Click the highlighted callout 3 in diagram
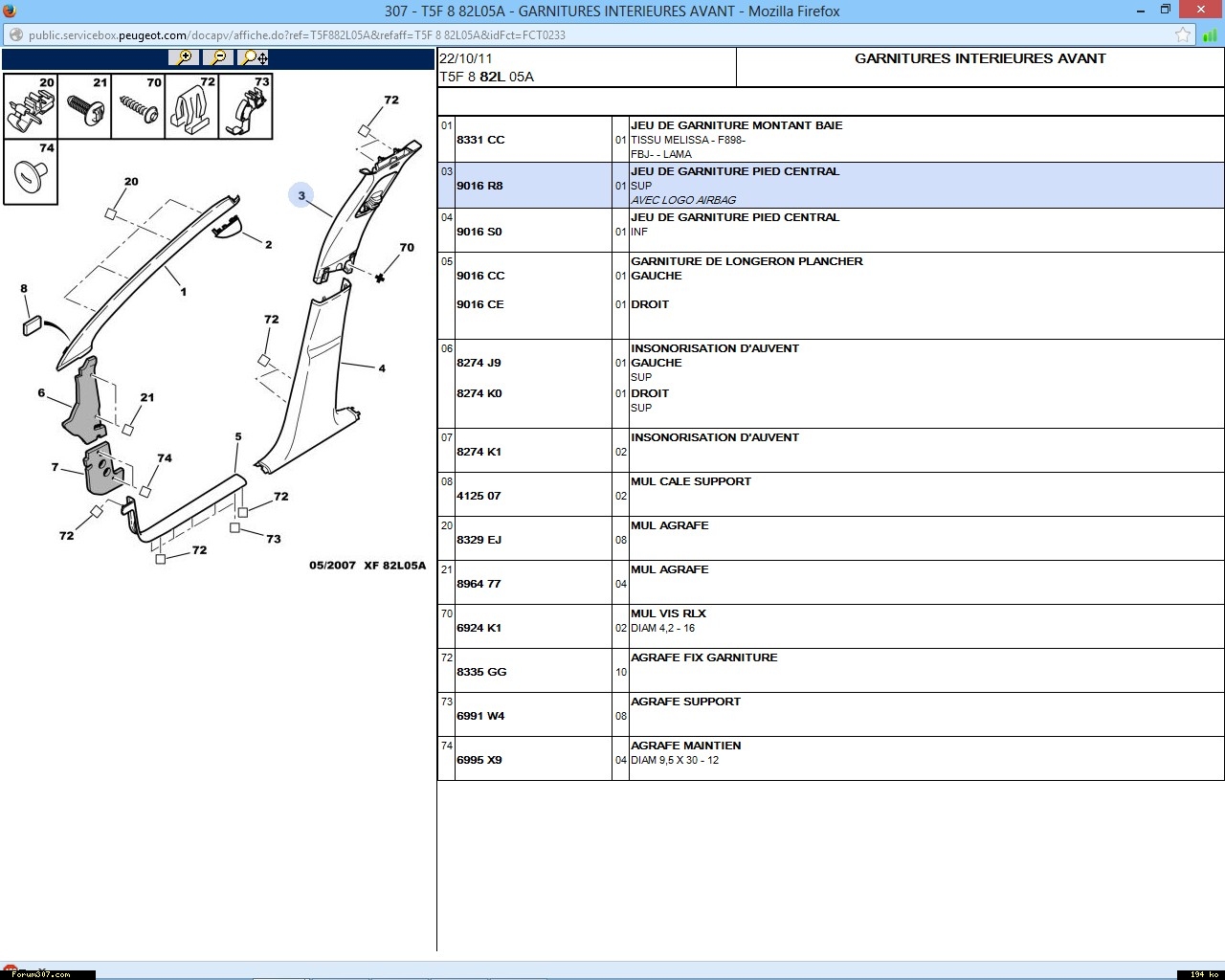1225x980 pixels. tap(301, 195)
